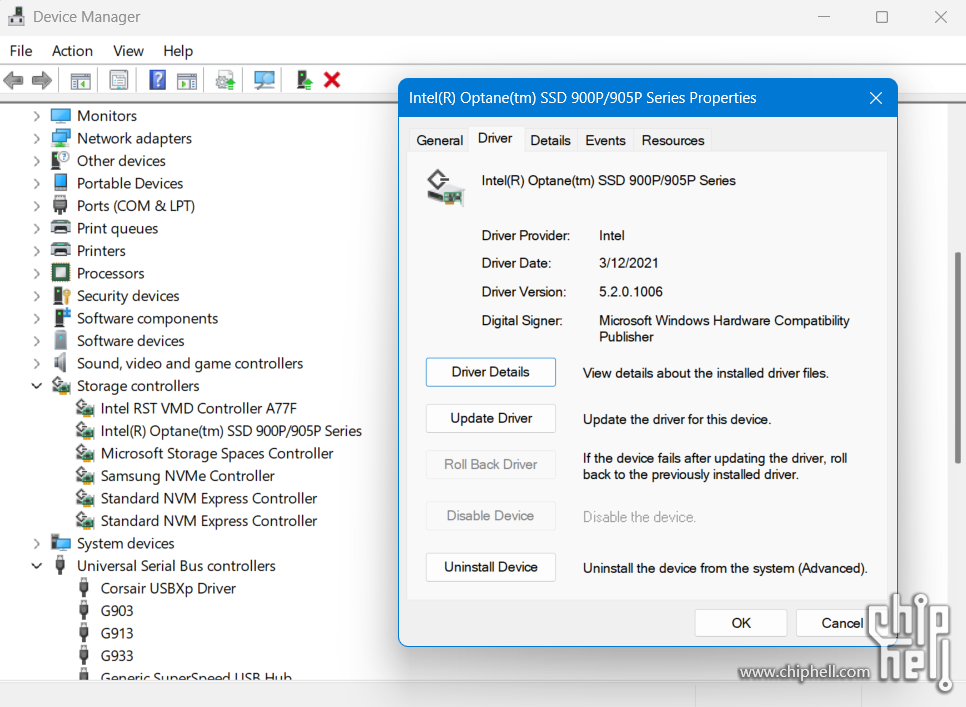Switch to the Details tab

pyautogui.click(x=550, y=140)
